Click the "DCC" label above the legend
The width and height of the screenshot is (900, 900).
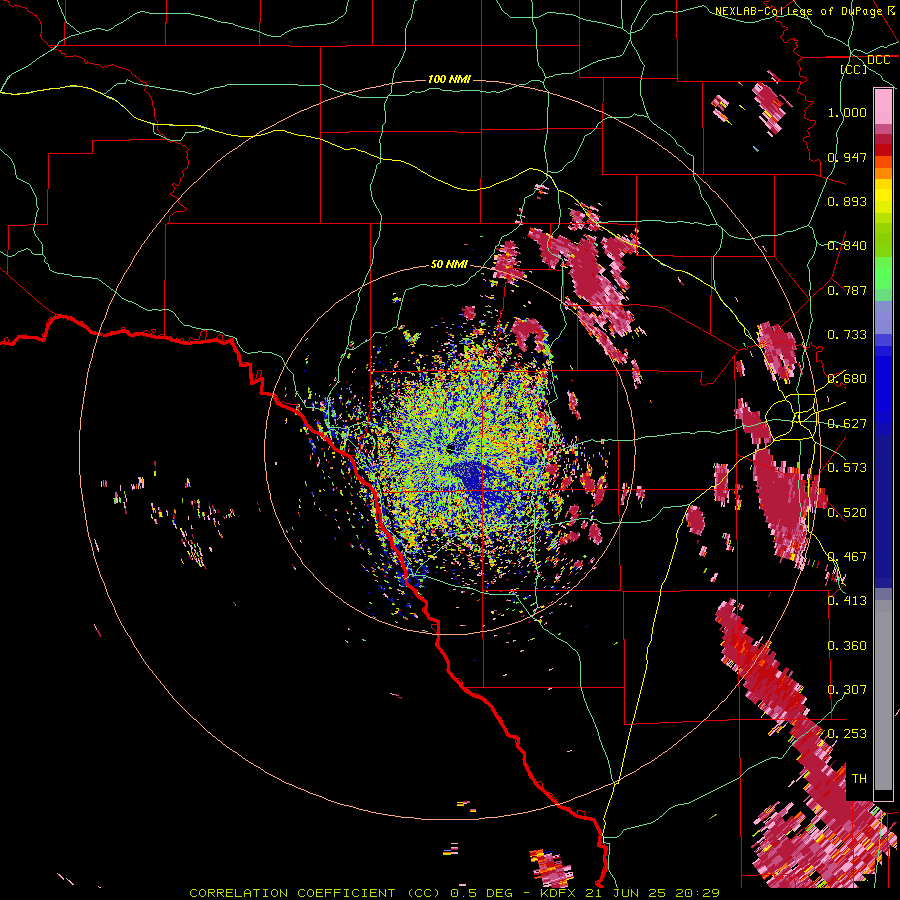pos(878,60)
